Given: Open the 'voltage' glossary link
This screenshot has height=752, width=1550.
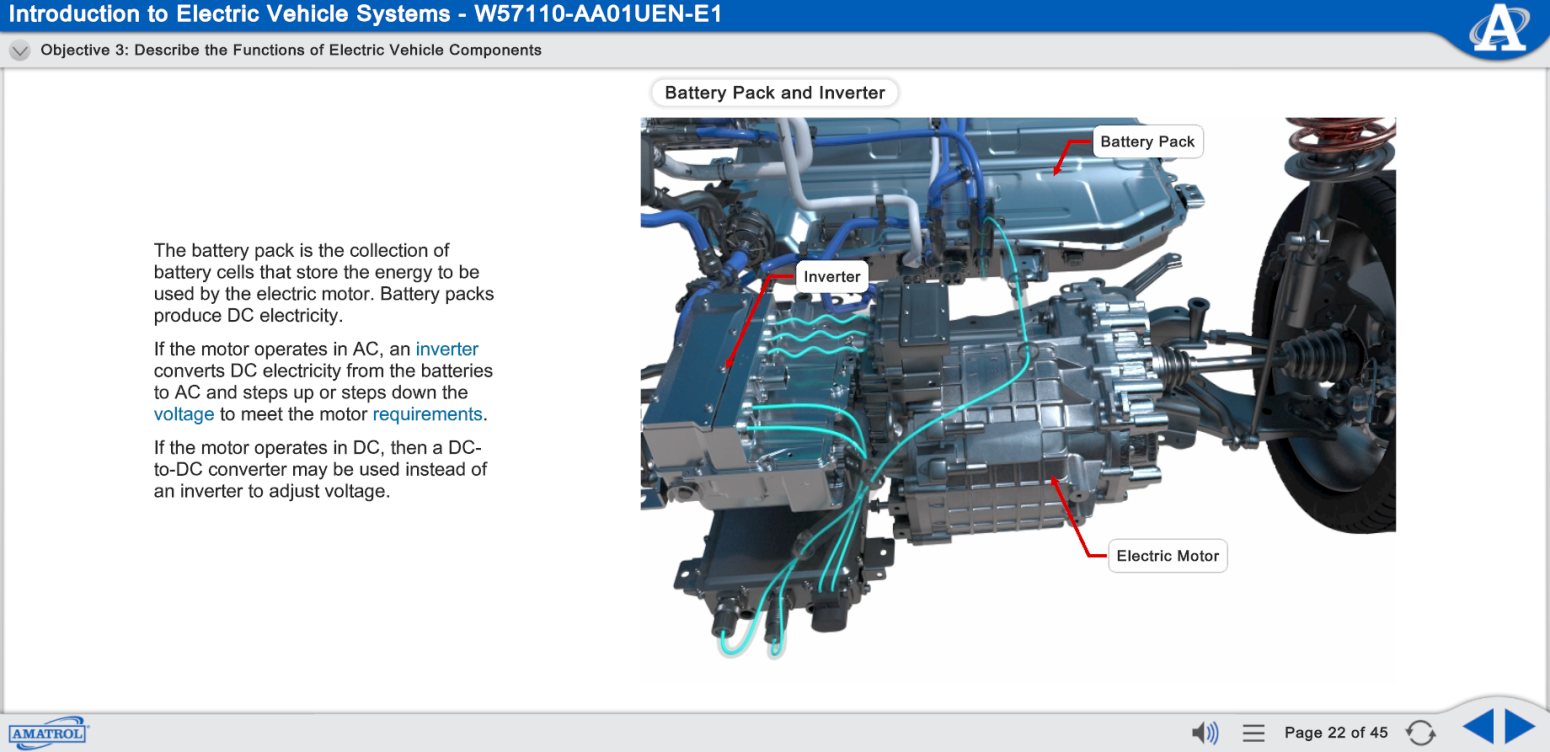Looking at the screenshot, I should (x=184, y=414).
